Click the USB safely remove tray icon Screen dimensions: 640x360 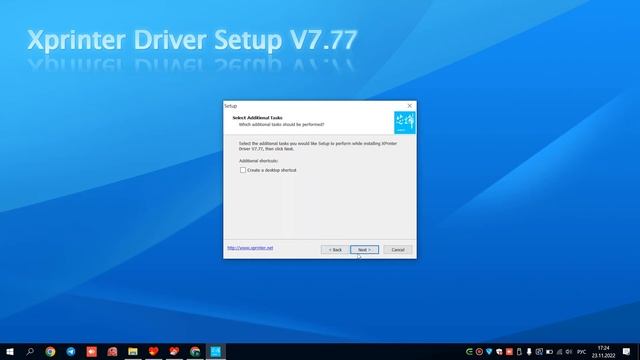click(519, 351)
